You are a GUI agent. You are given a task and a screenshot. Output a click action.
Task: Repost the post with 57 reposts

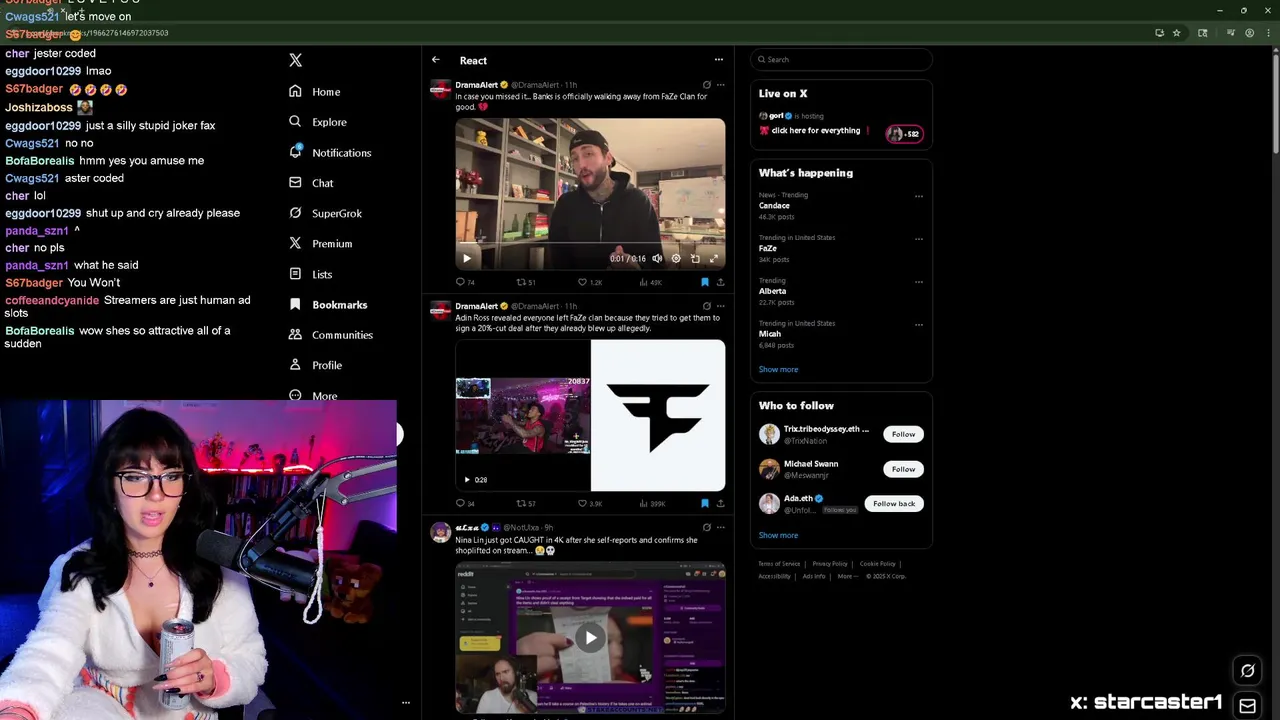(x=525, y=503)
